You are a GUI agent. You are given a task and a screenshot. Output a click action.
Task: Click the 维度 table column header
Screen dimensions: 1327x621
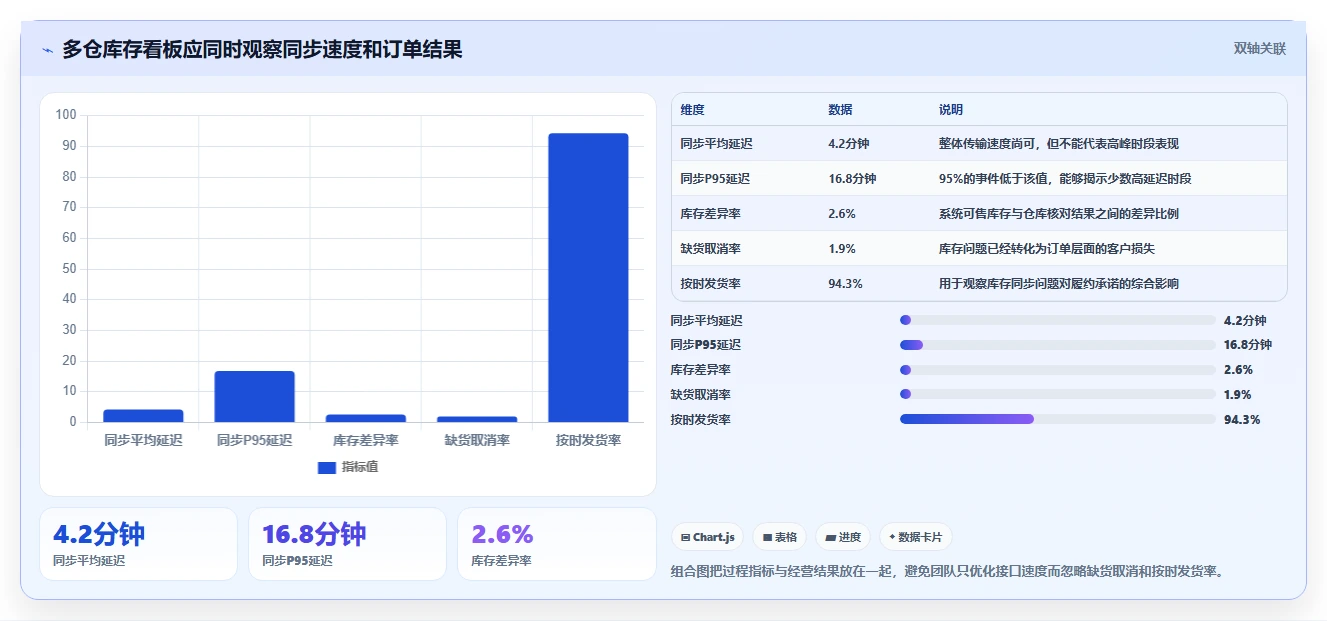tap(692, 110)
